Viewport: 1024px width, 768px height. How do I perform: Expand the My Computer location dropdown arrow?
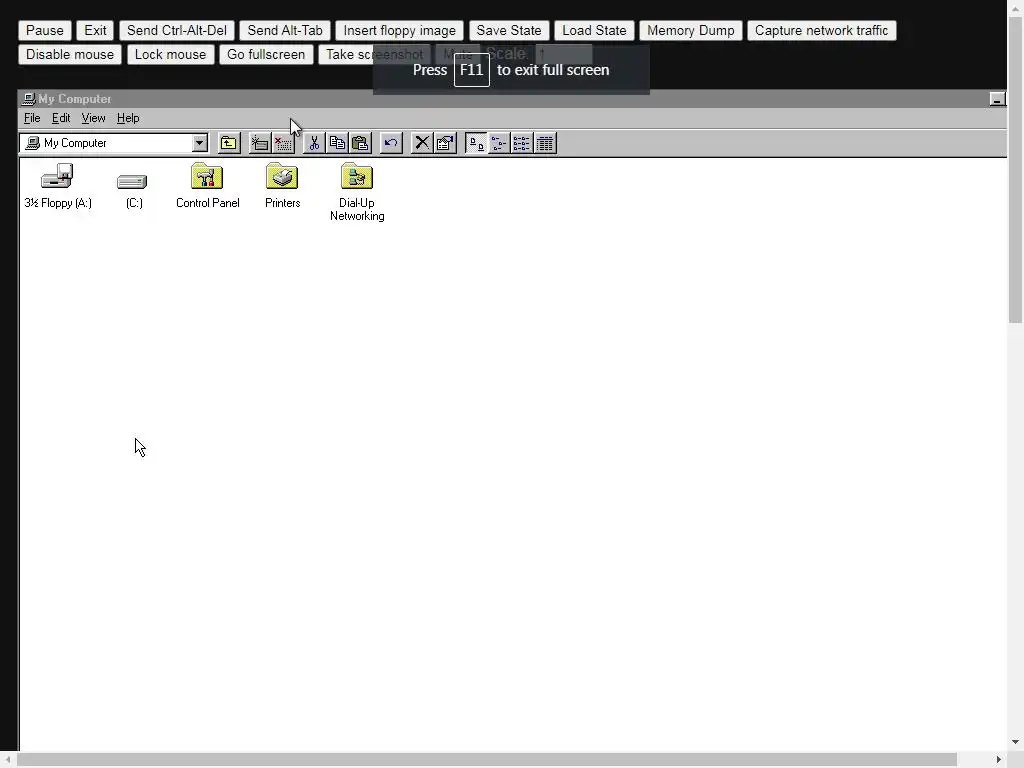[200, 143]
